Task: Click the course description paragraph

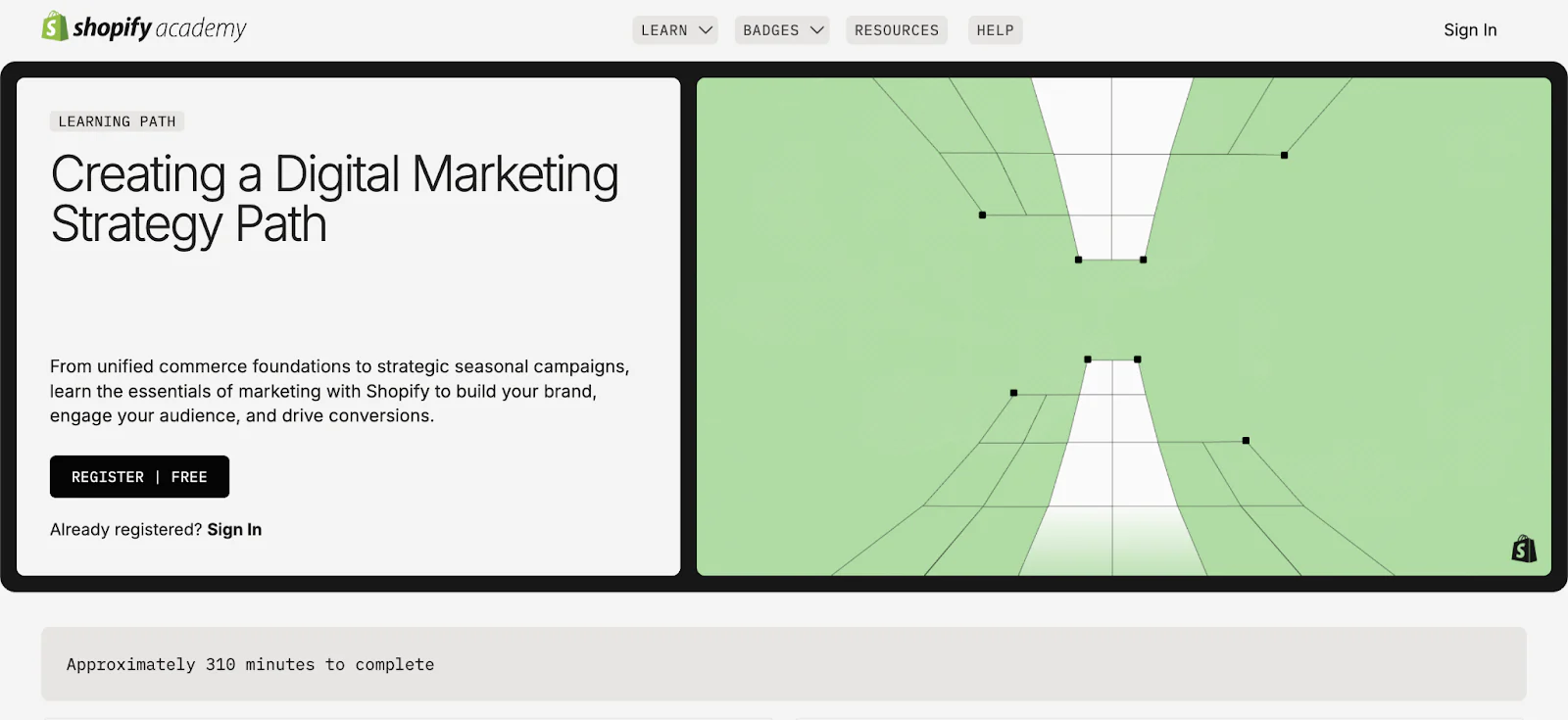Action: [x=340, y=391]
